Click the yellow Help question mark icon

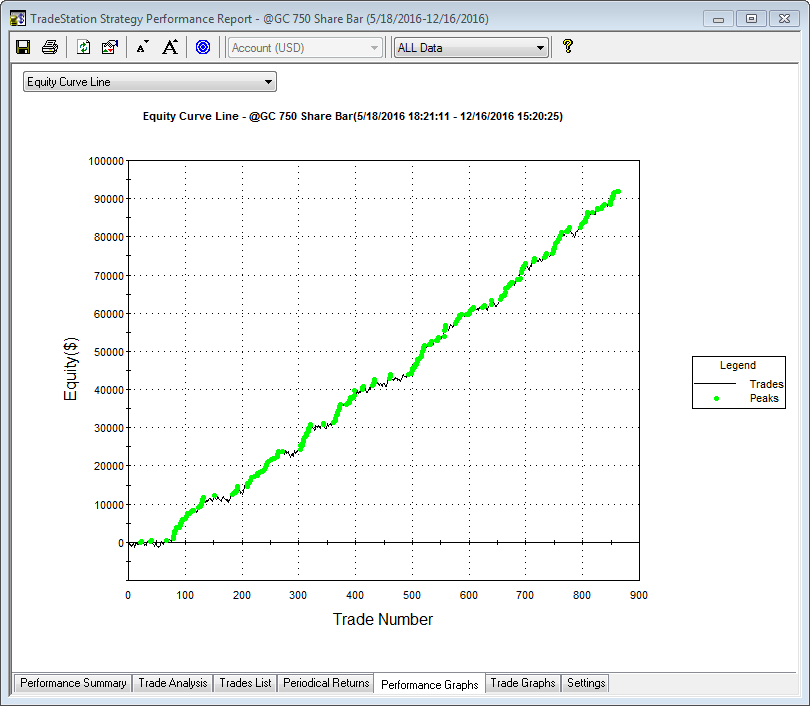pos(568,46)
